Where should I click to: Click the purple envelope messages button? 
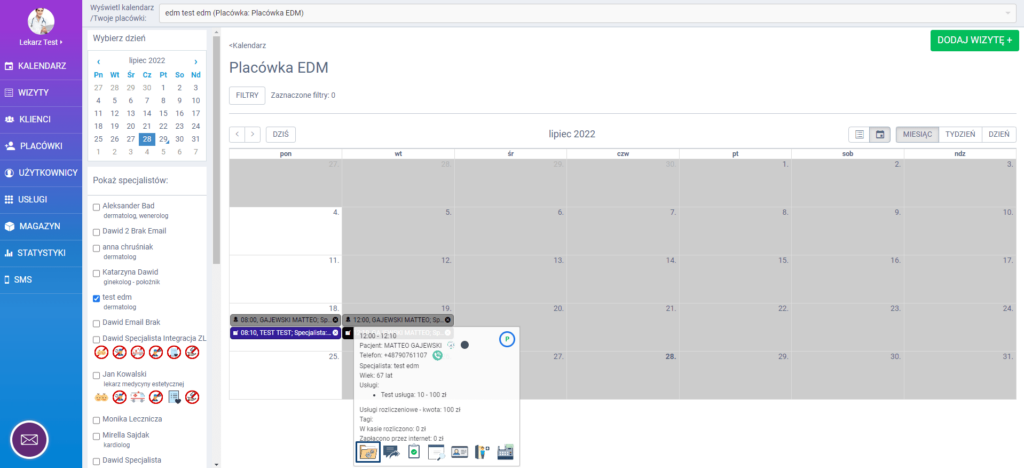(x=30, y=438)
